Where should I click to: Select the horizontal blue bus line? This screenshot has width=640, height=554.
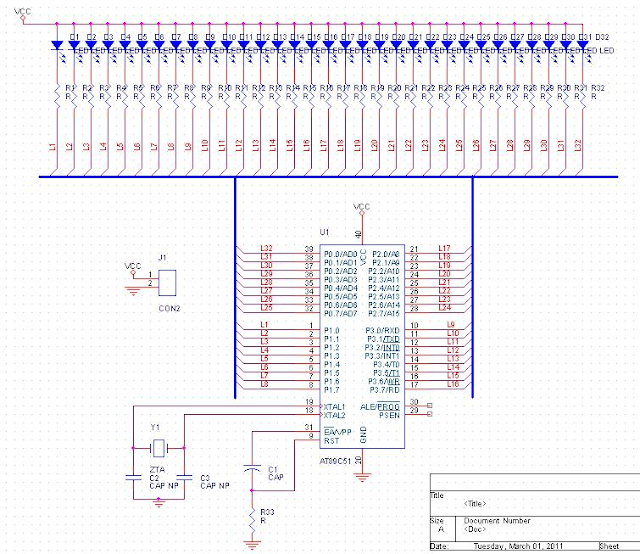(329, 177)
